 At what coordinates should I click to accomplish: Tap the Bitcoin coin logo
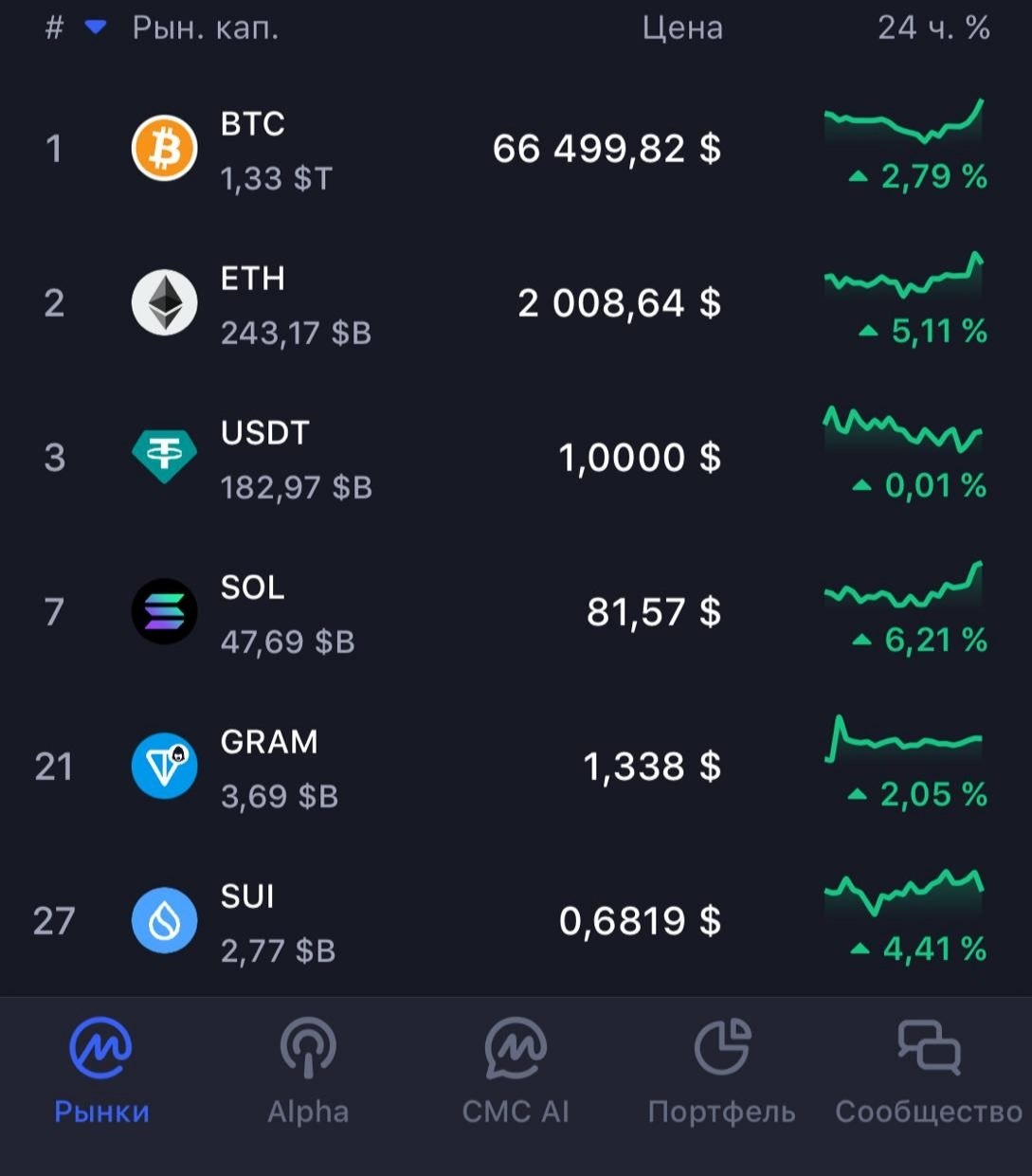(164, 149)
